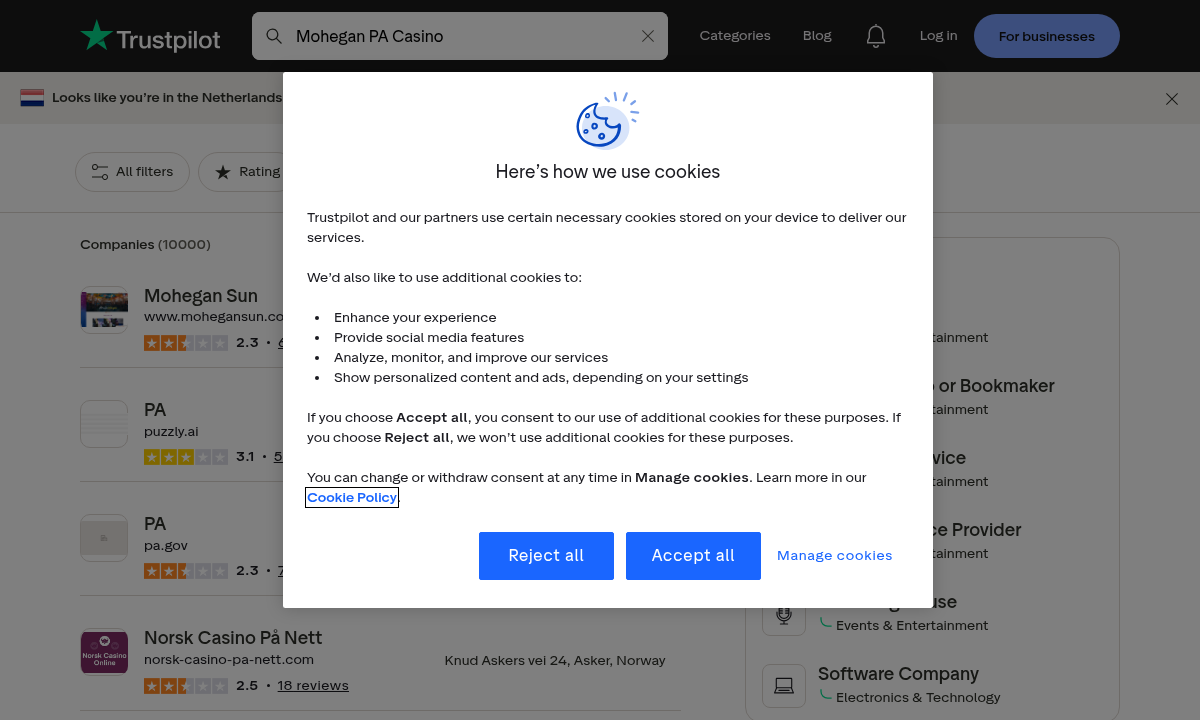1200x720 pixels.
Task: Click the Mohegan Sun company thumbnail
Action: 104,310
